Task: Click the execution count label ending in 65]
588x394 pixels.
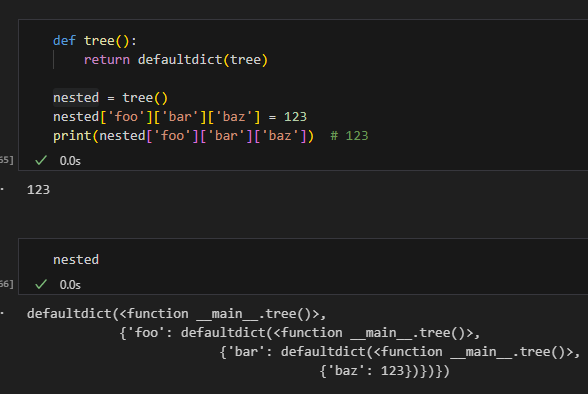Action: pos(7,160)
